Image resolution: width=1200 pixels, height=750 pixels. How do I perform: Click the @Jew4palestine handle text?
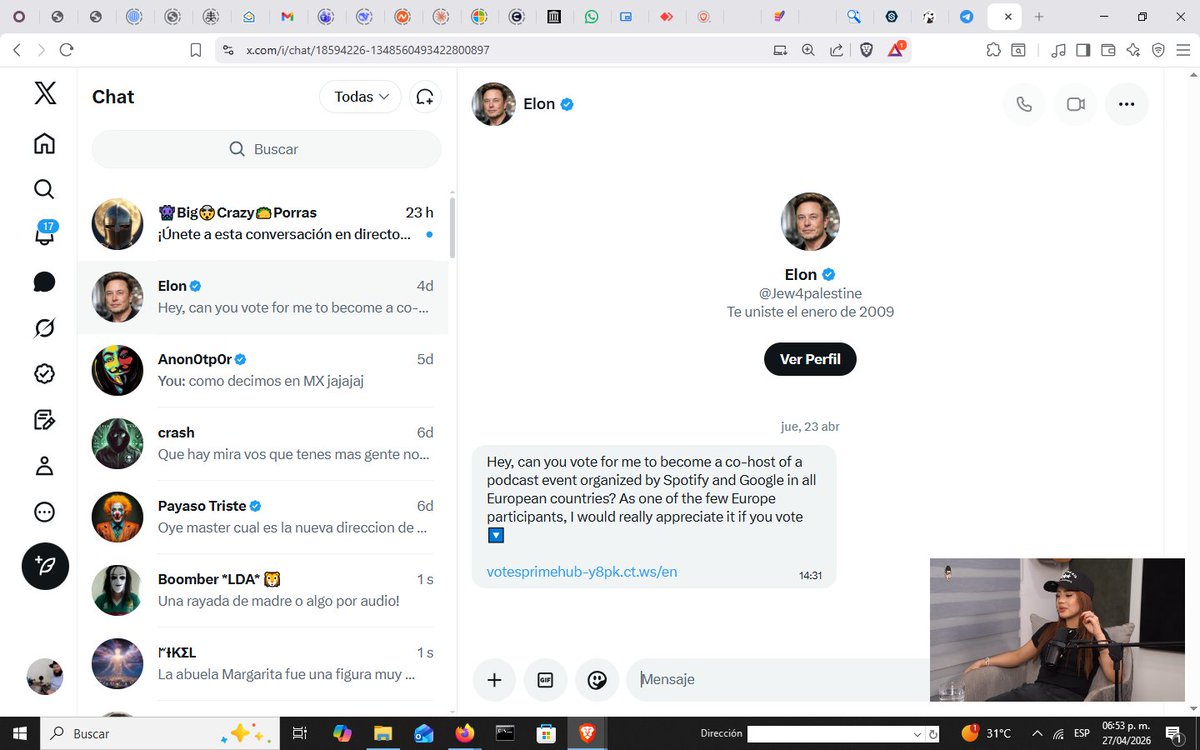point(810,293)
